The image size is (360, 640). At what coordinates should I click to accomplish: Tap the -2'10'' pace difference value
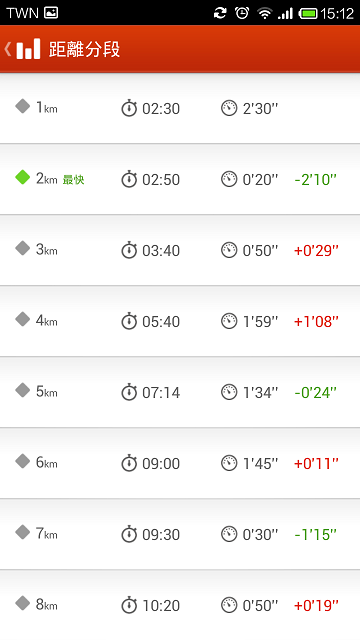tap(316, 180)
